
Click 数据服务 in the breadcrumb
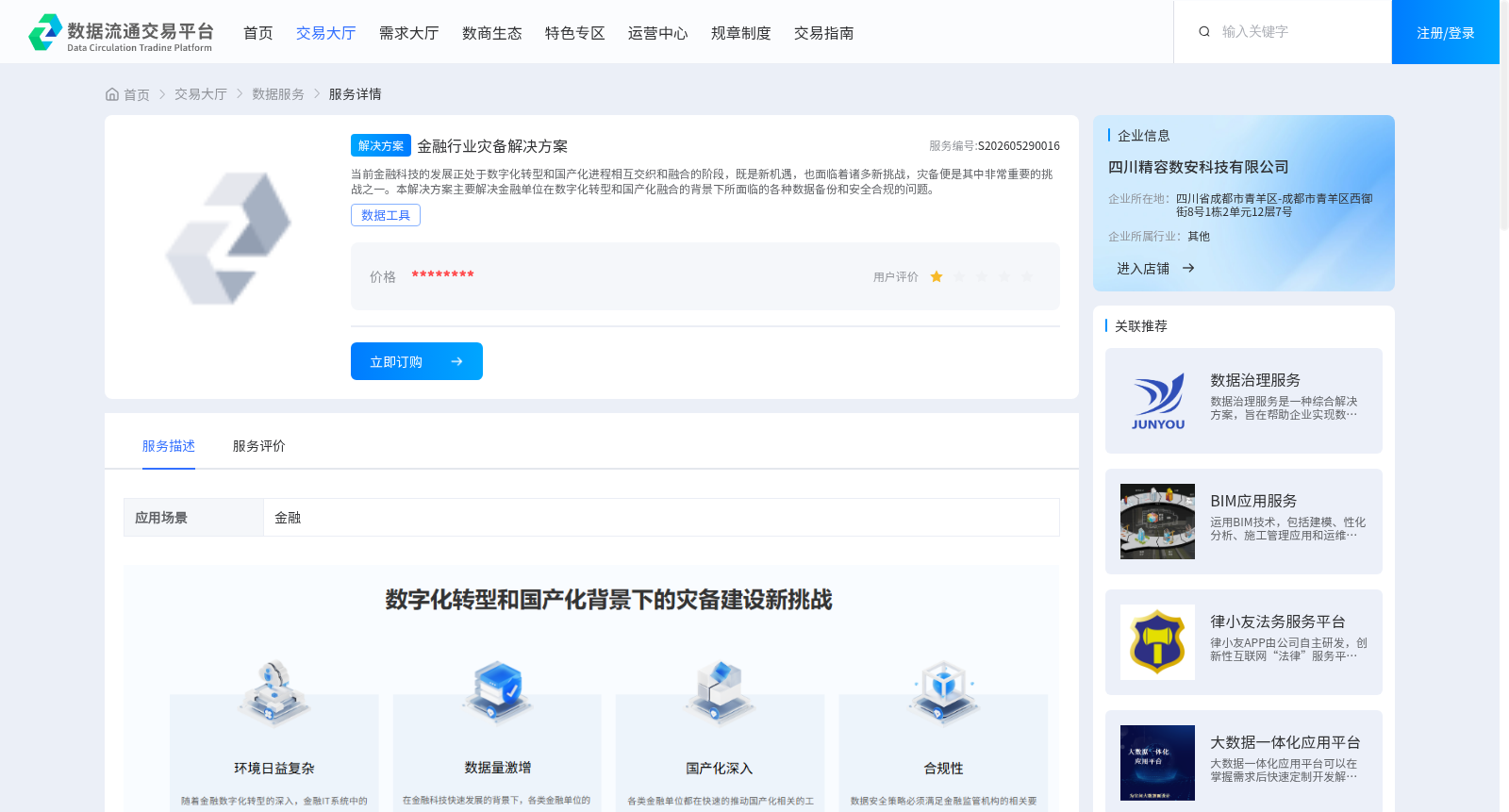278,94
